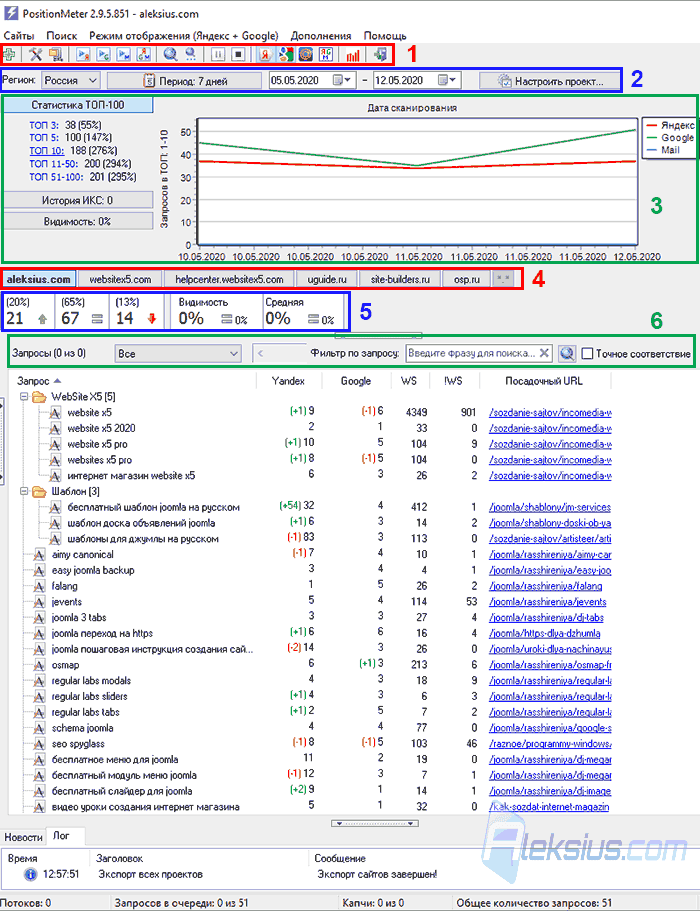This screenshot has width=700, height=911.
Task: Click the exit door toolbar icon
Action: pyautogui.click(x=380, y=55)
